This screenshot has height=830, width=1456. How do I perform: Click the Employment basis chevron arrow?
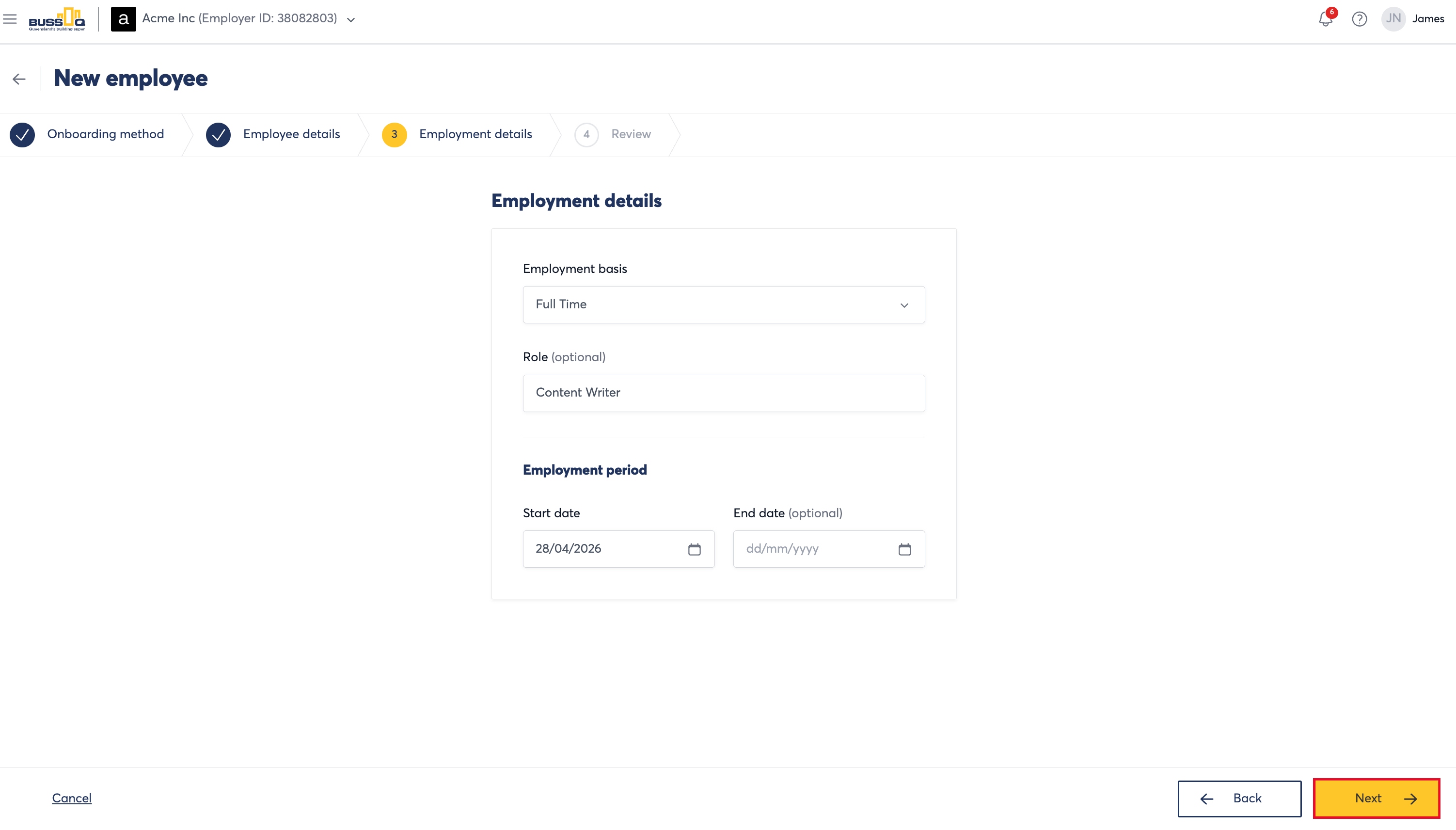click(x=904, y=305)
